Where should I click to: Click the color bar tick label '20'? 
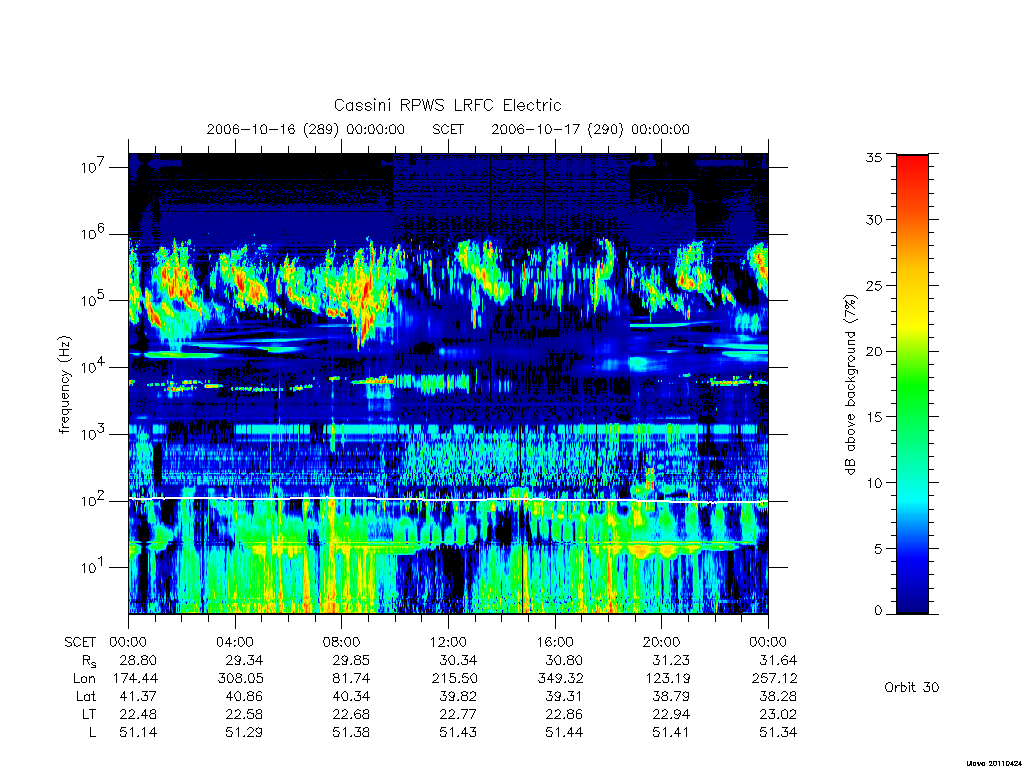pos(873,351)
